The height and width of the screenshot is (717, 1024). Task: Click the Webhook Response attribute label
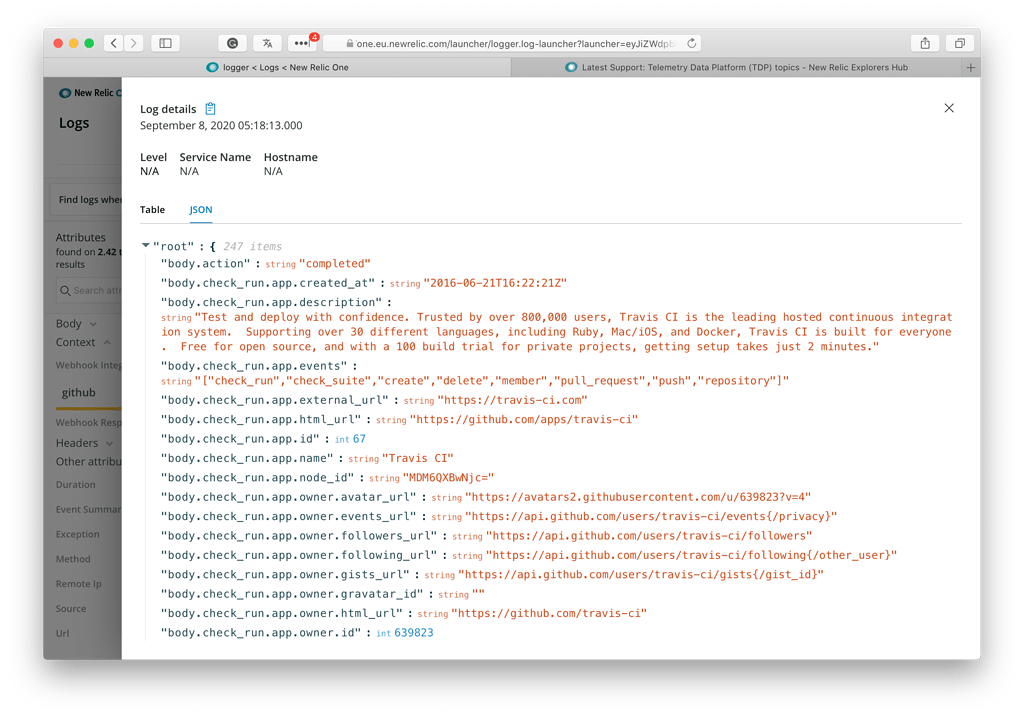pos(88,422)
